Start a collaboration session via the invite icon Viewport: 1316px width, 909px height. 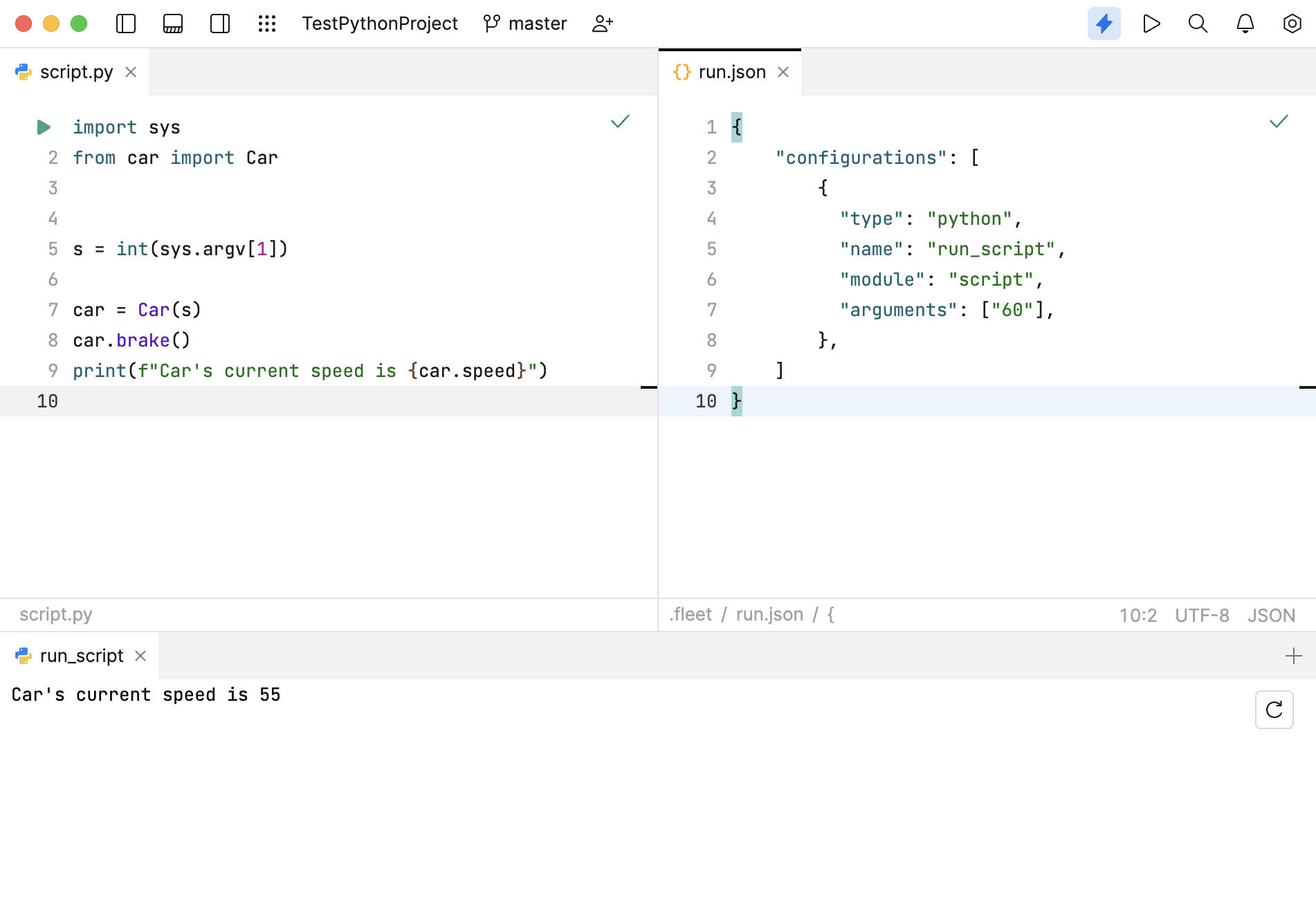[x=601, y=23]
